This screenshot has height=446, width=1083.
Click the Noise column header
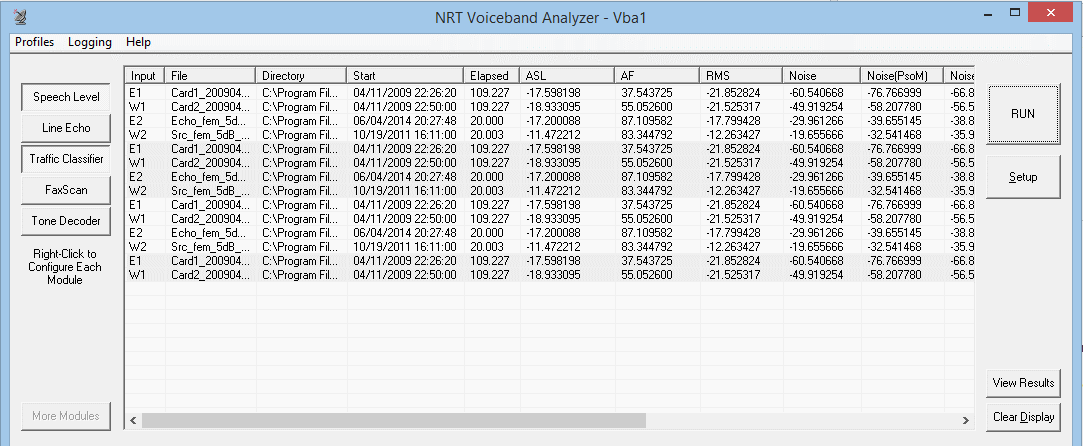pyautogui.click(x=823, y=76)
